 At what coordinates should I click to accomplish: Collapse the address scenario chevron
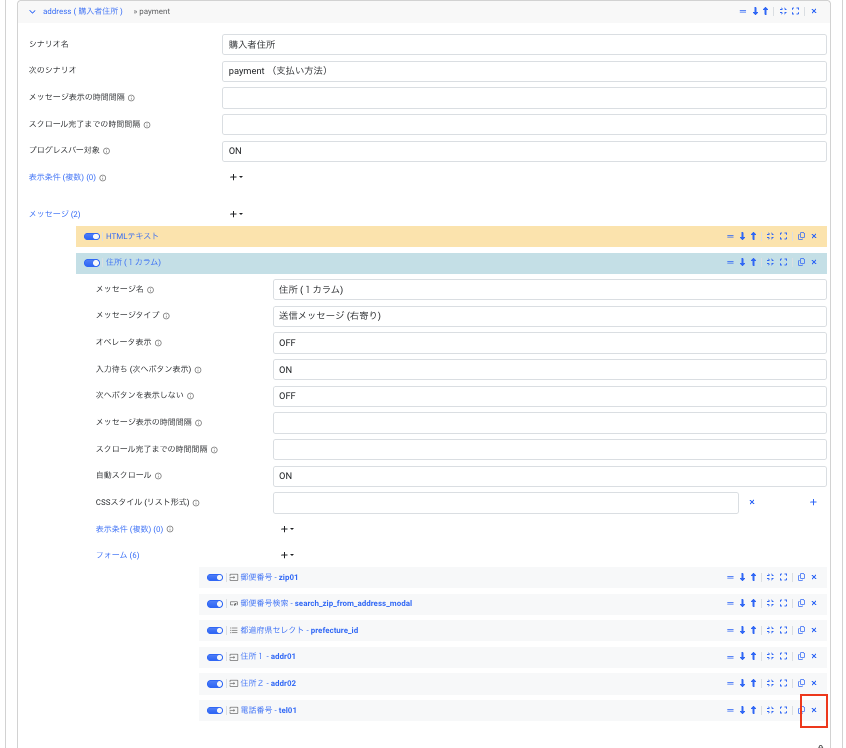(32, 11)
